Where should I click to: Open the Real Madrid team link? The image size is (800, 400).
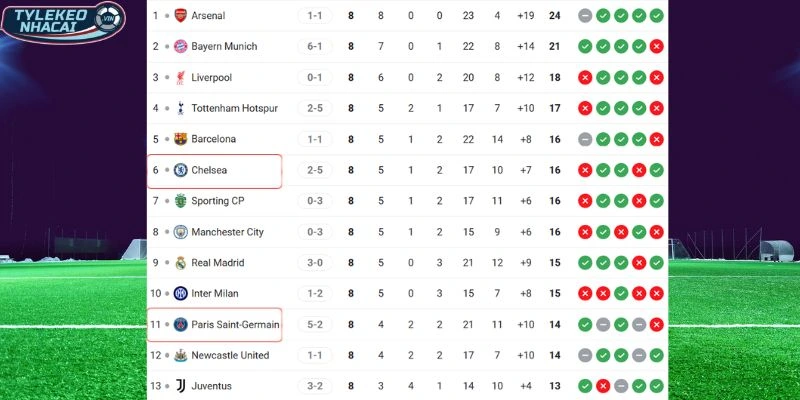point(220,263)
